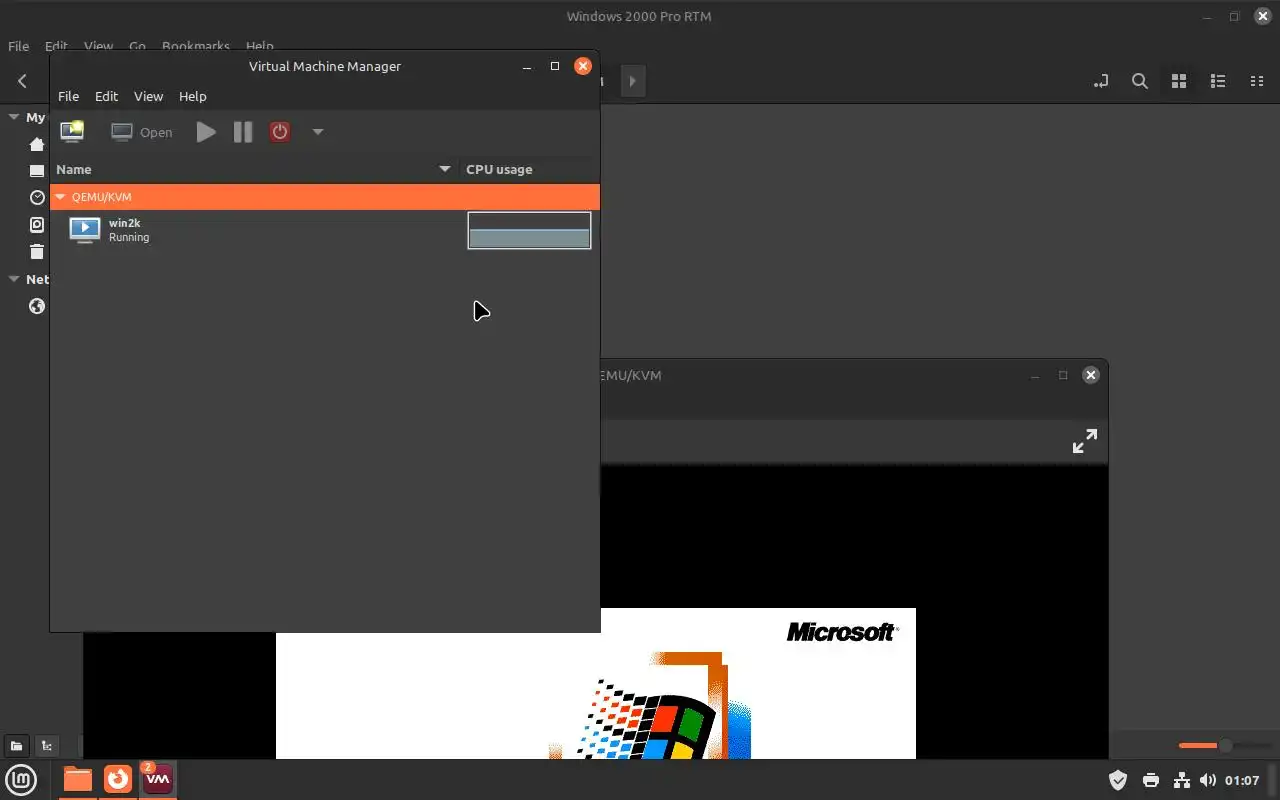Open file manager File menu

coord(18,46)
